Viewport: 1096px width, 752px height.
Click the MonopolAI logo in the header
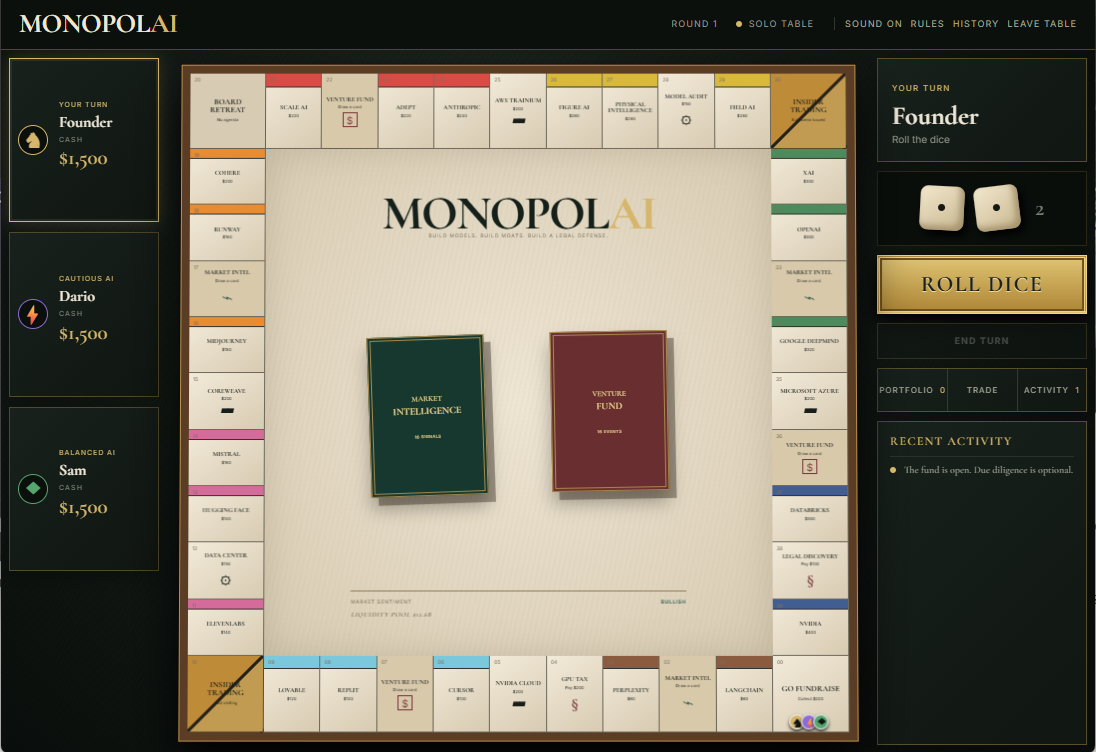point(99,24)
